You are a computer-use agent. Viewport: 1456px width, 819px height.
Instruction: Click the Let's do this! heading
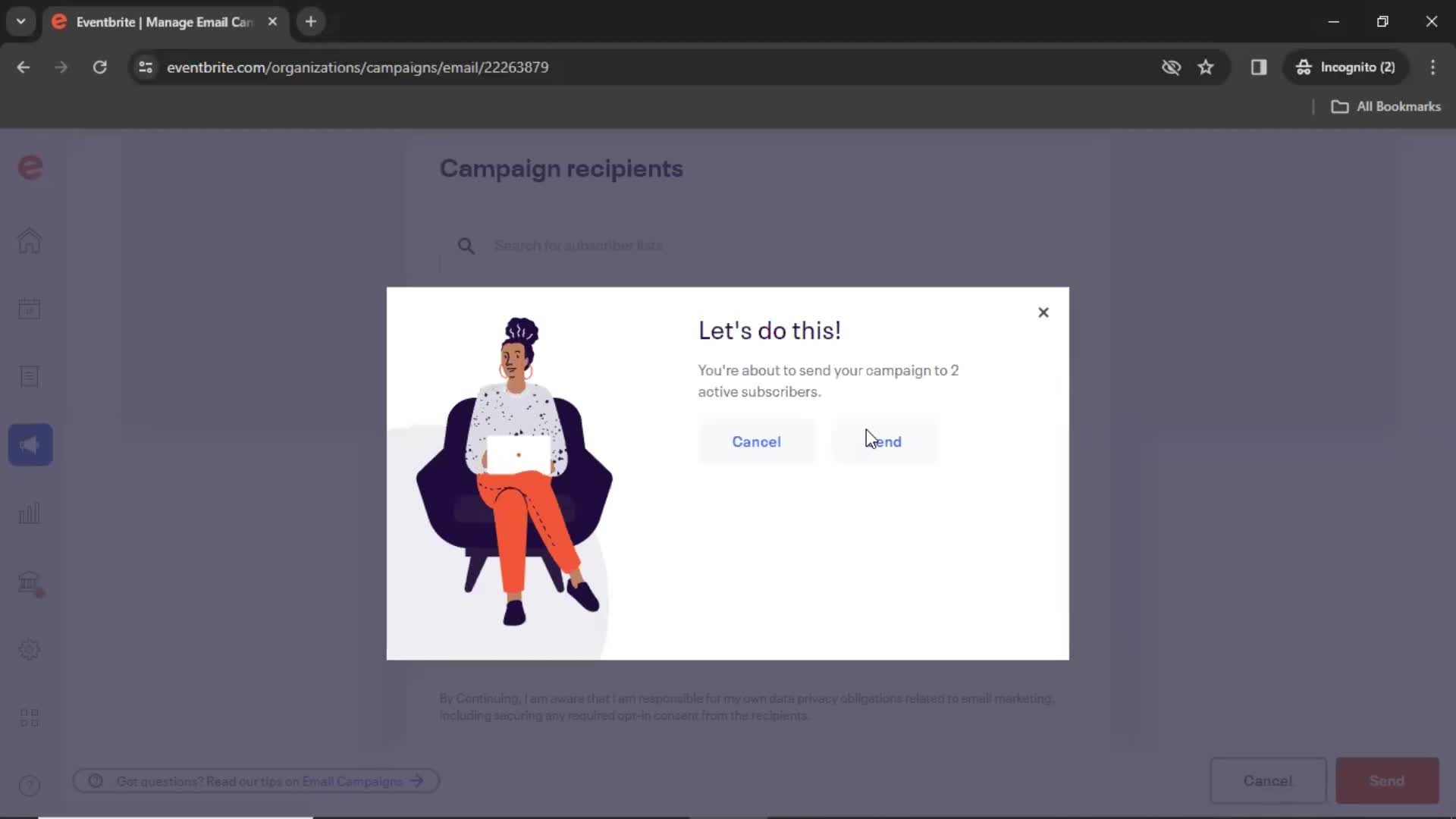coord(769,331)
